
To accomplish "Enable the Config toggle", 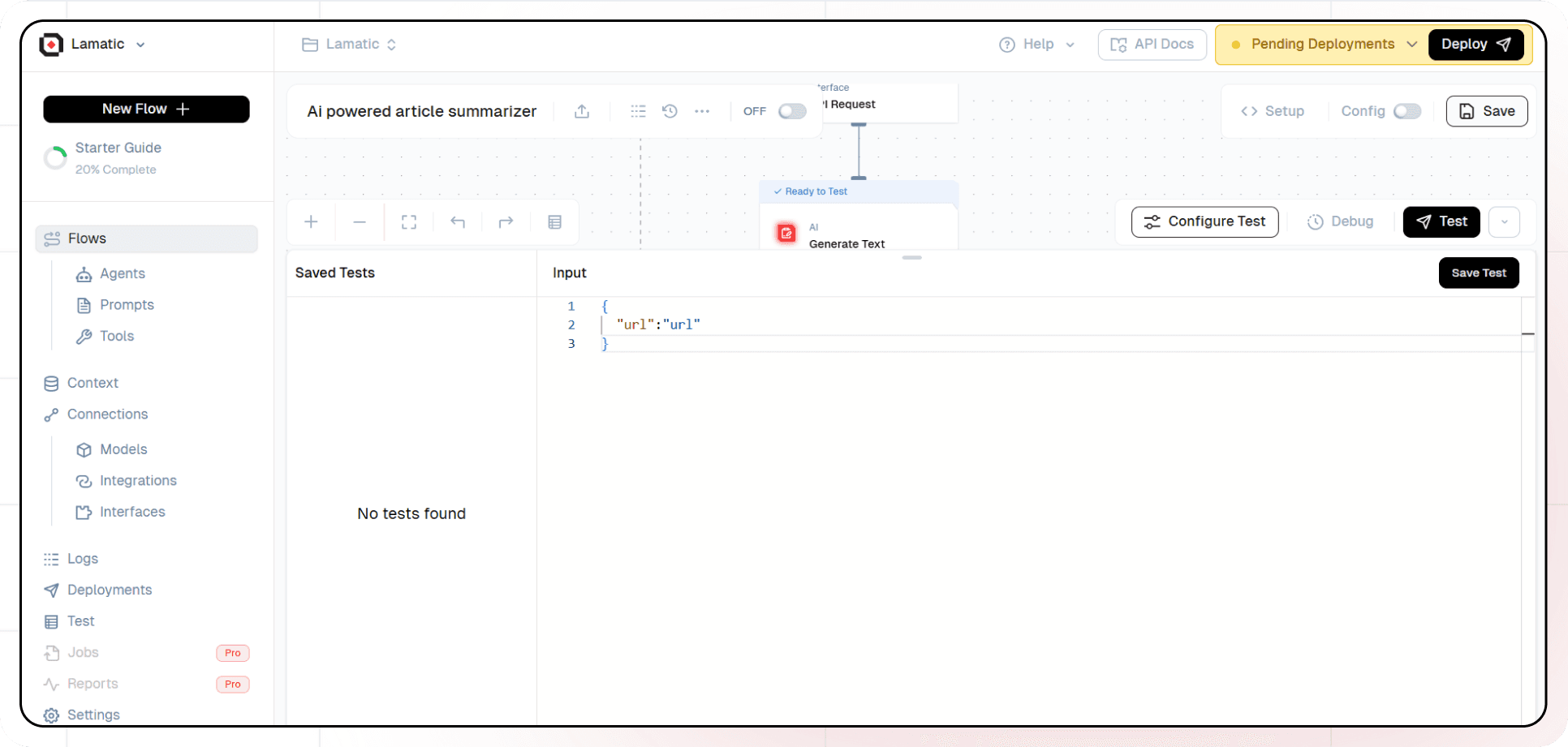I will (1408, 111).
